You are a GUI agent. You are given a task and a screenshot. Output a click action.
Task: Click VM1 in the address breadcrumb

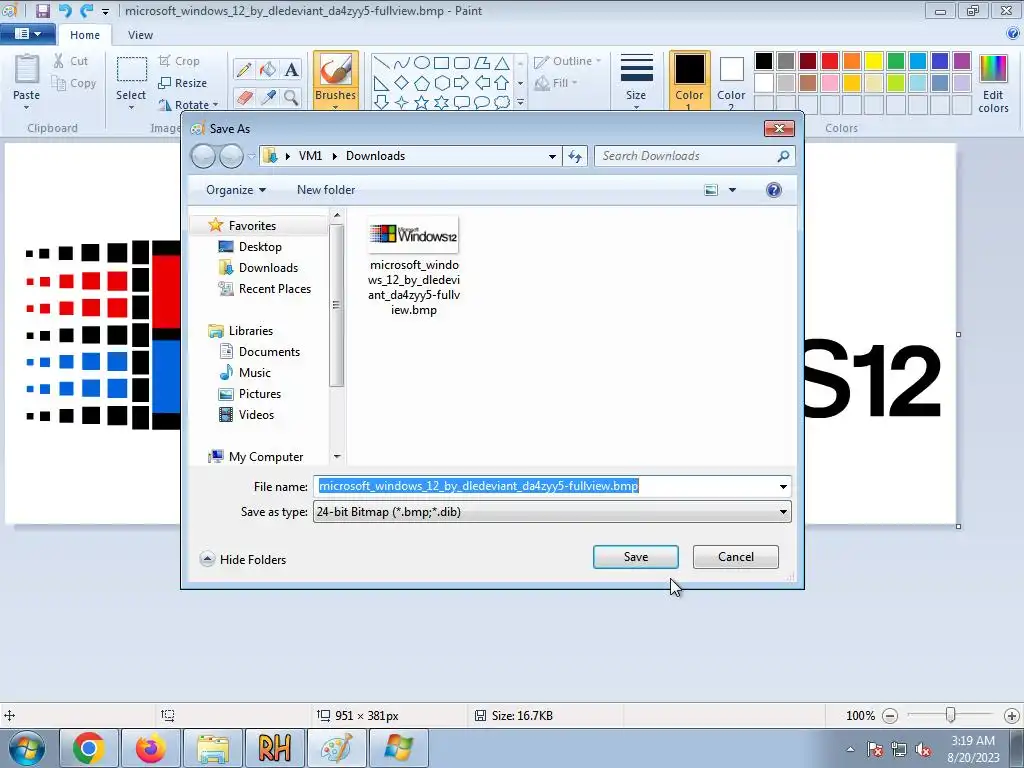click(310, 156)
